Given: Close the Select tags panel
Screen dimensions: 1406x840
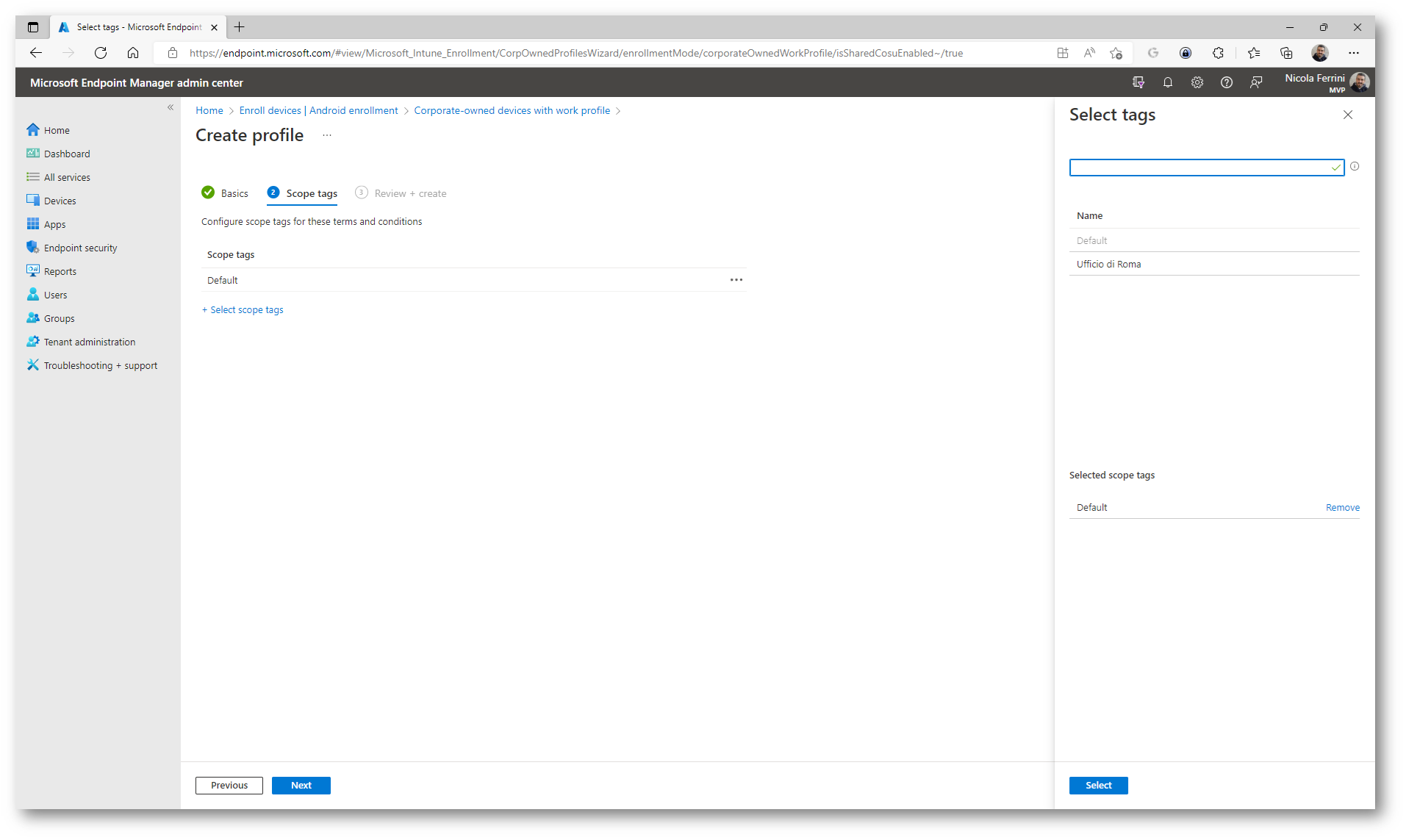Looking at the screenshot, I should (1348, 115).
